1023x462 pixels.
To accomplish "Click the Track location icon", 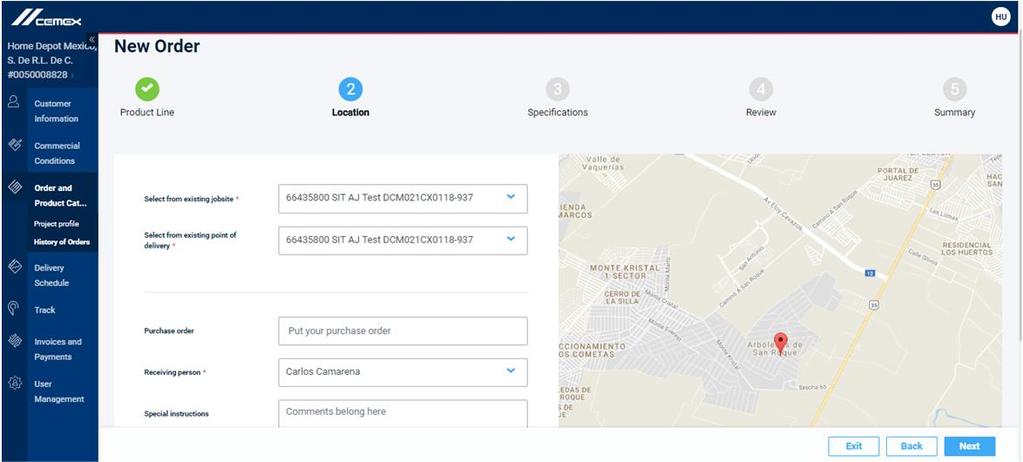I will (14, 309).
